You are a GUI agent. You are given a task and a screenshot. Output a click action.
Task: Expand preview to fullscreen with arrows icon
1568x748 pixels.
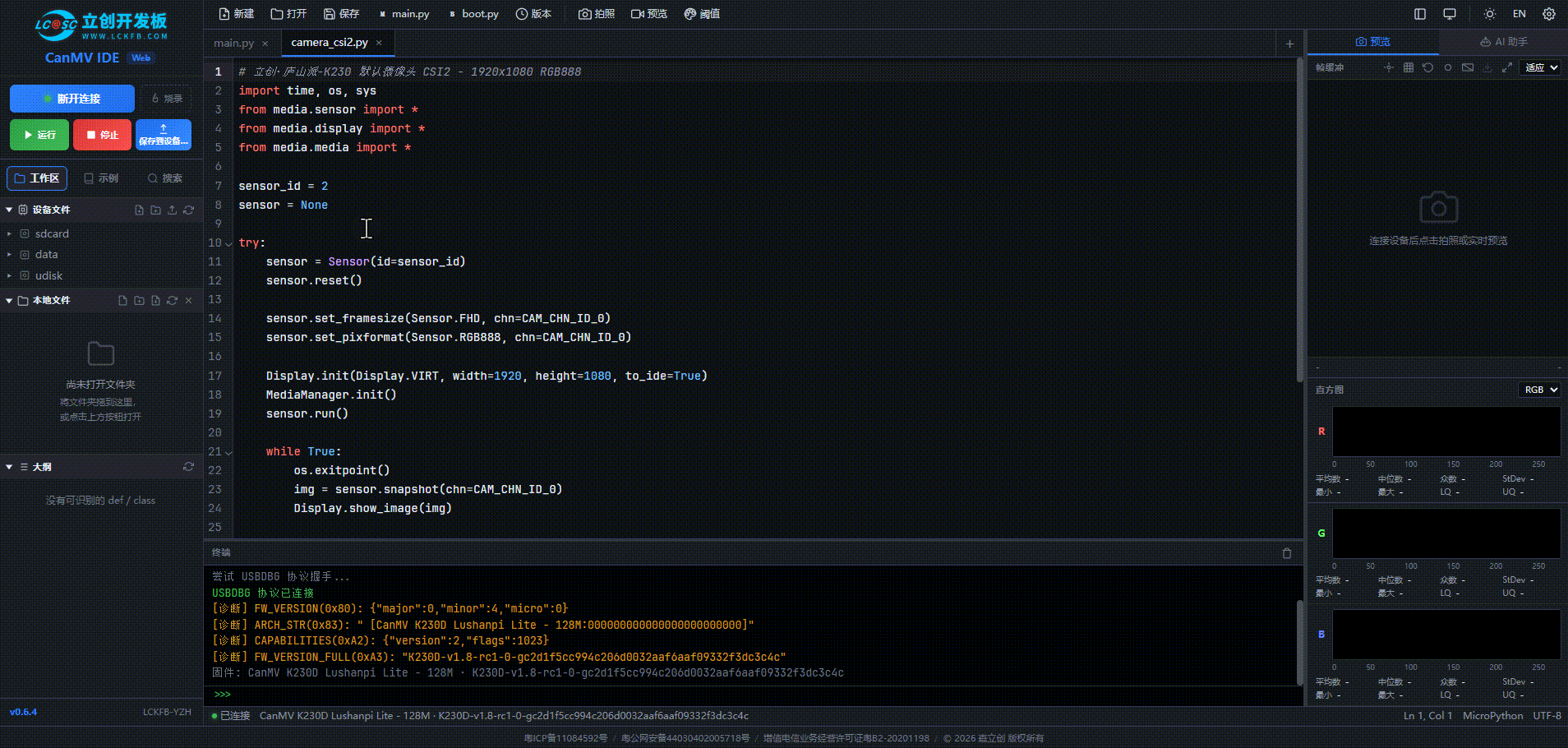click(1507, 67)
